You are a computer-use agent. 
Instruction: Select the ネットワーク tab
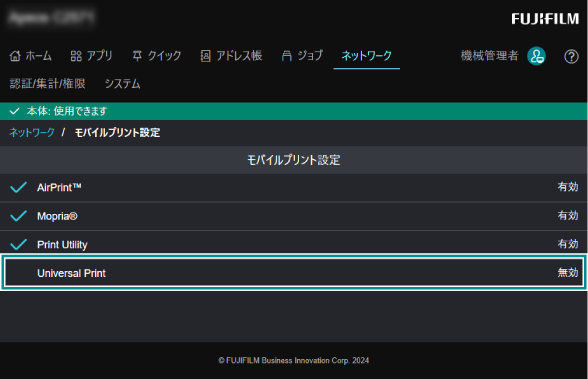point(366,56)
